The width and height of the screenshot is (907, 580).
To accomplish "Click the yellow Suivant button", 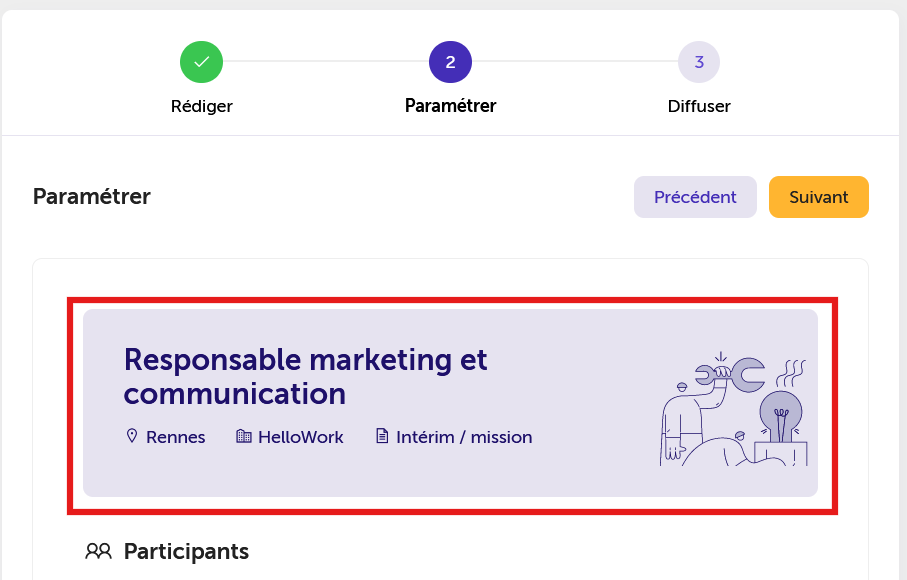I will (818, 197).
